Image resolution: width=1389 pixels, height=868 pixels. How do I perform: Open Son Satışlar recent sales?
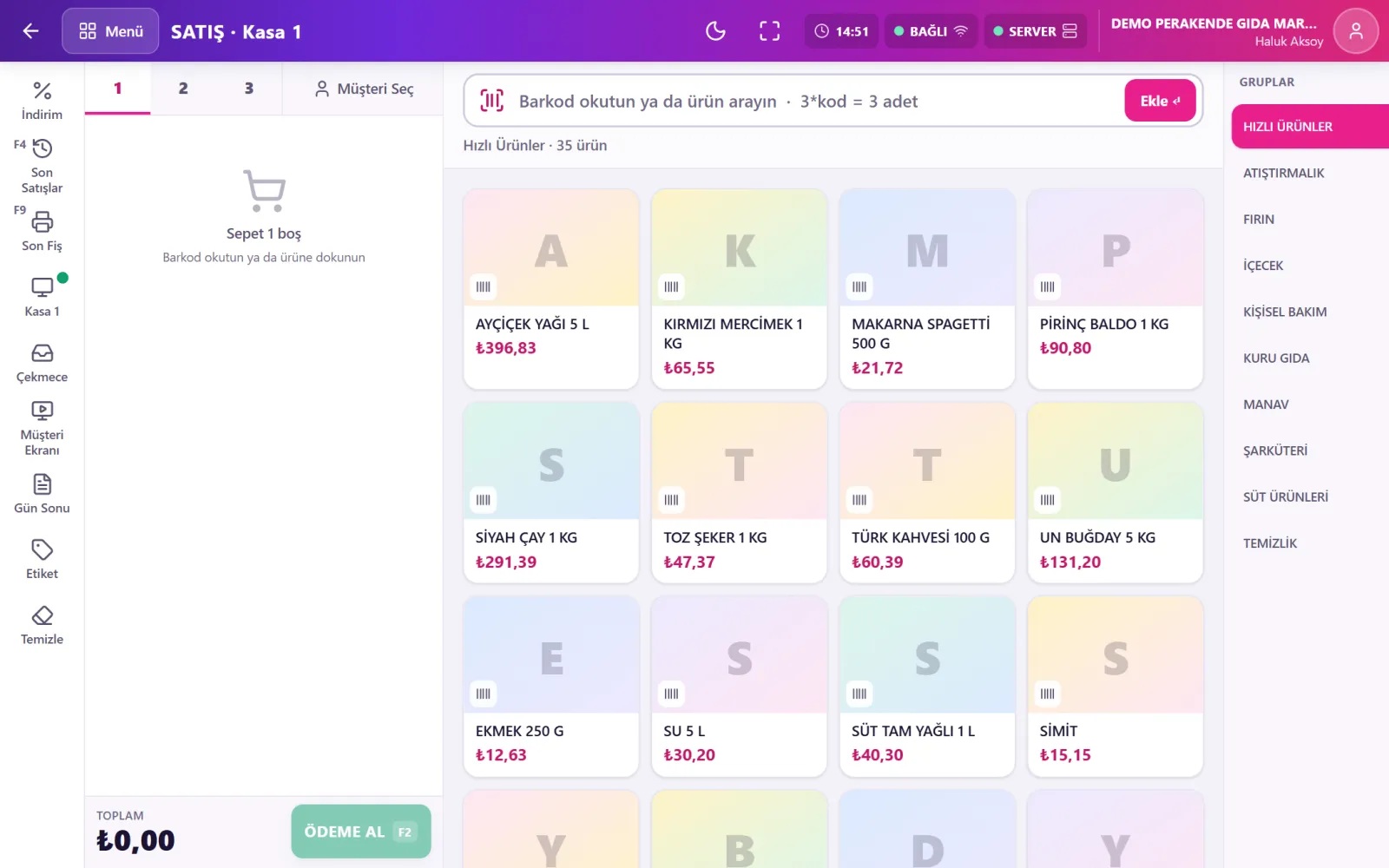click(x=42, y=166)
